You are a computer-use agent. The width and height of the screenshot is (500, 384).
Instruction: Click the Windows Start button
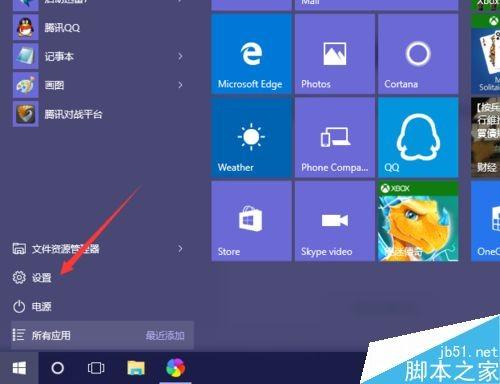(19, 368)
